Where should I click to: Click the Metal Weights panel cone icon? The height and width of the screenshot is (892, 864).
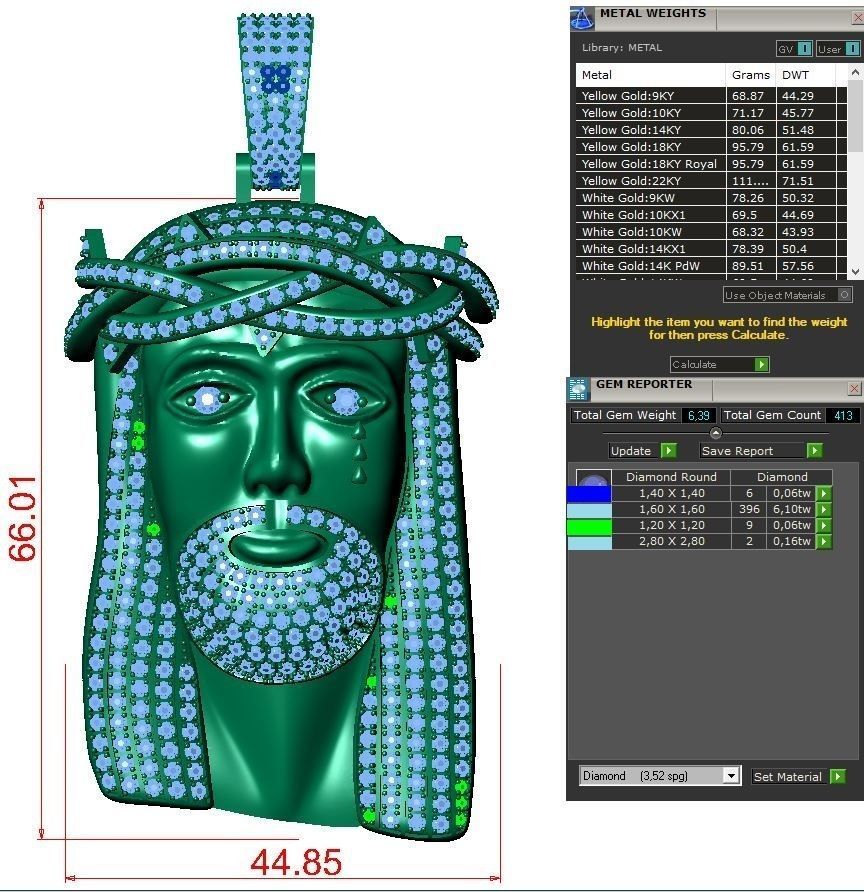[582, 18]
